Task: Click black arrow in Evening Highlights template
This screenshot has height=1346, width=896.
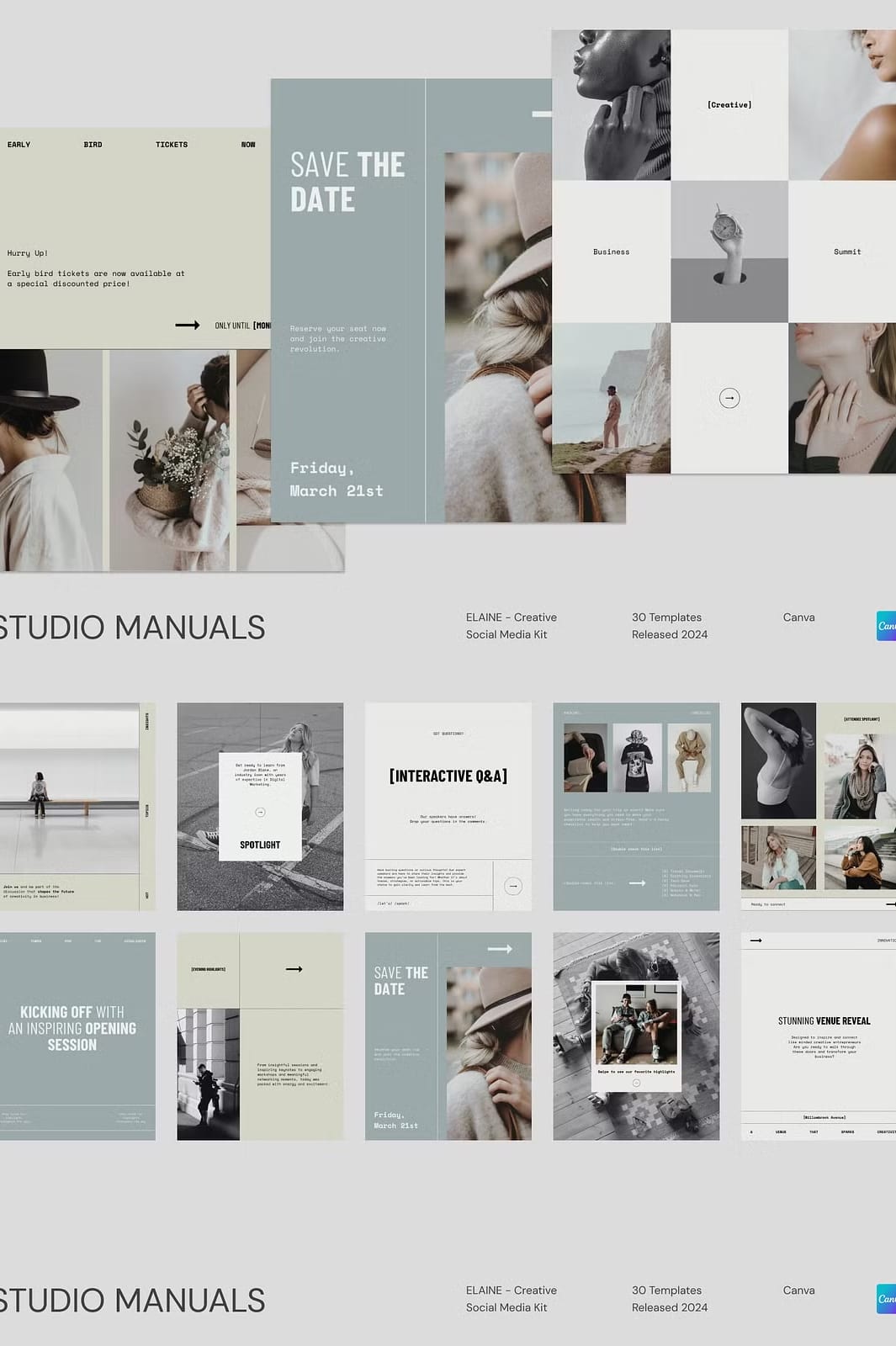Action: [x=294, y=969]
